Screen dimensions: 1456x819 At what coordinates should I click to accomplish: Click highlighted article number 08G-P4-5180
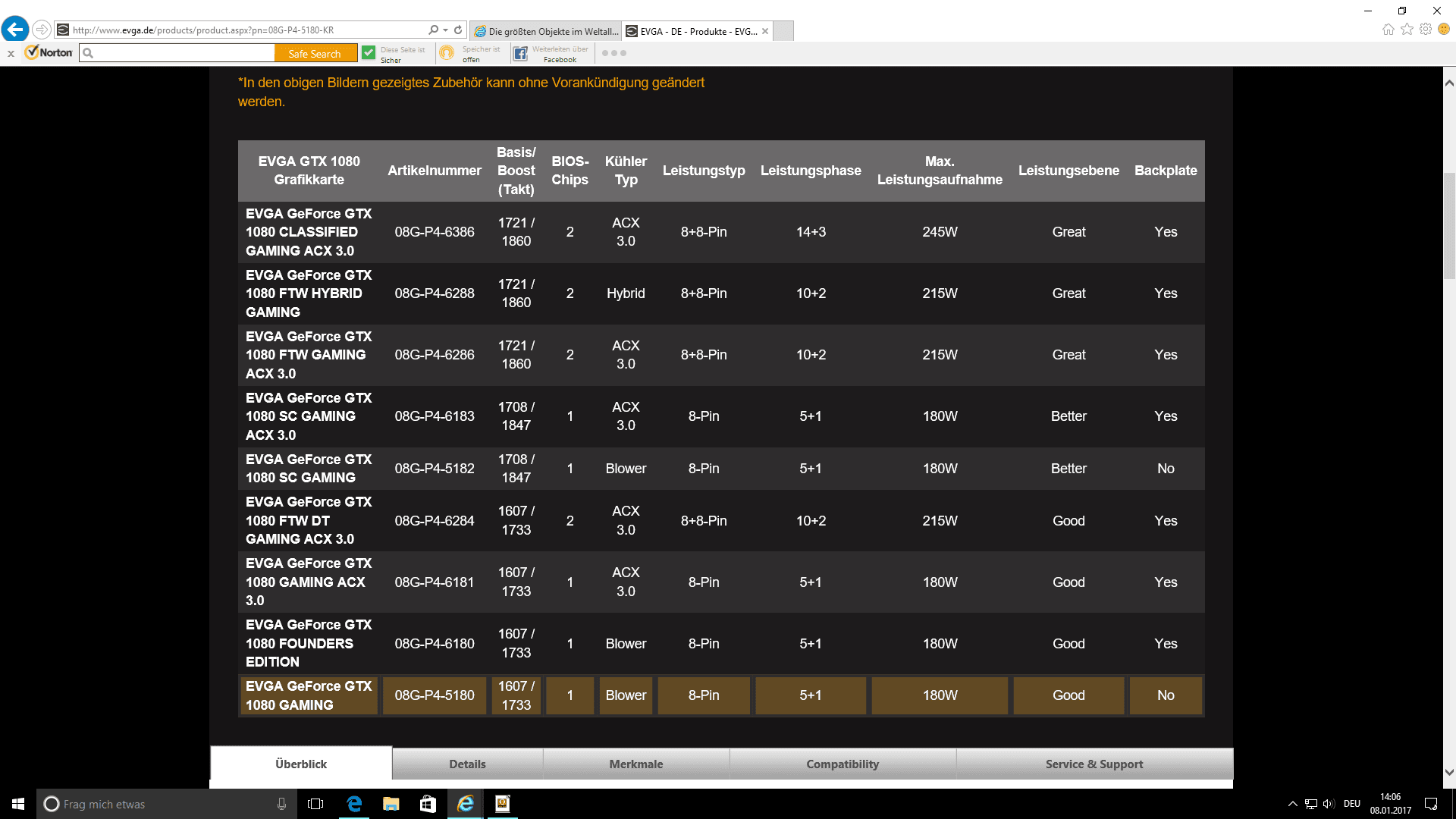click(x=435, y=695)
